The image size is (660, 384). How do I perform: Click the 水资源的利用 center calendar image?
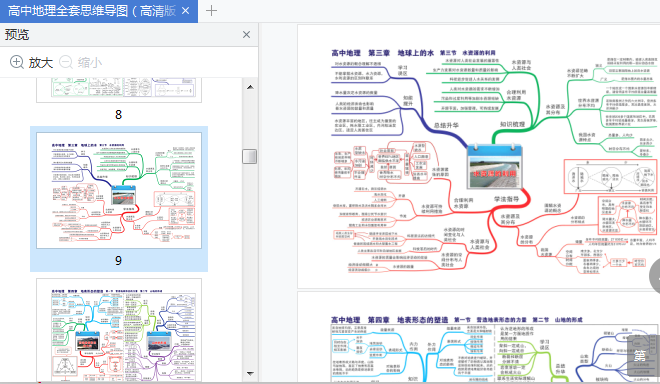495,166
